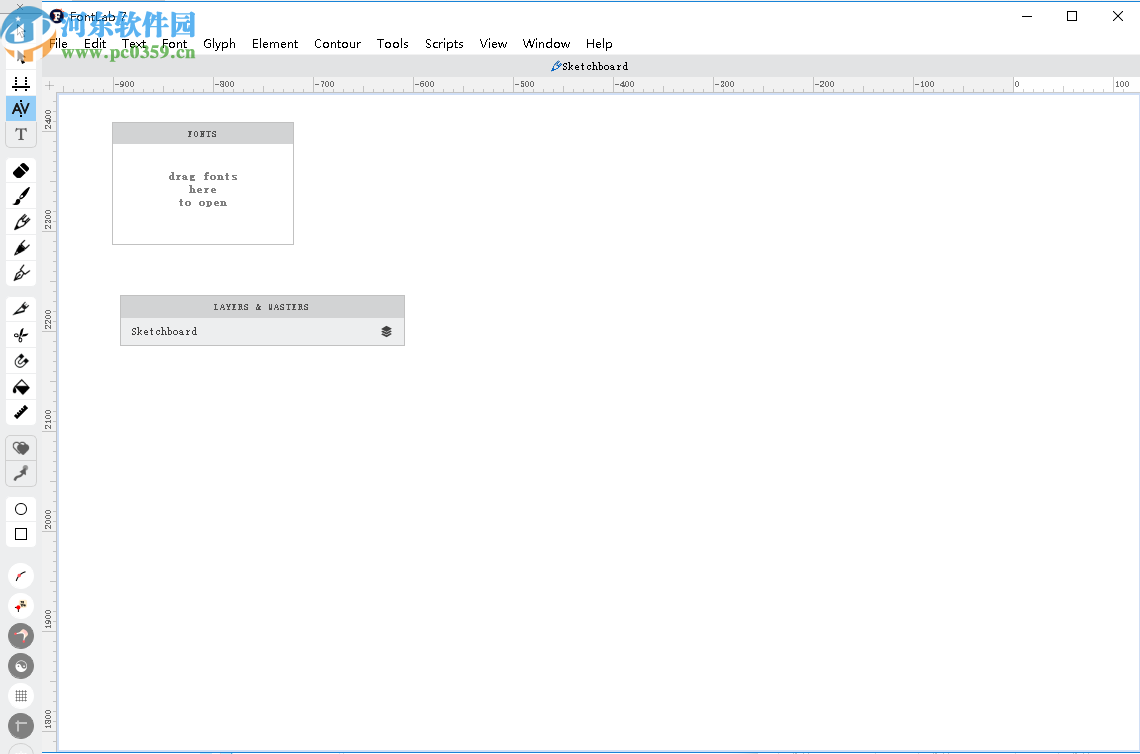Select the hearts Glue tool
This screenshot has width=1140, height=754.
click(x=21, y=448)
